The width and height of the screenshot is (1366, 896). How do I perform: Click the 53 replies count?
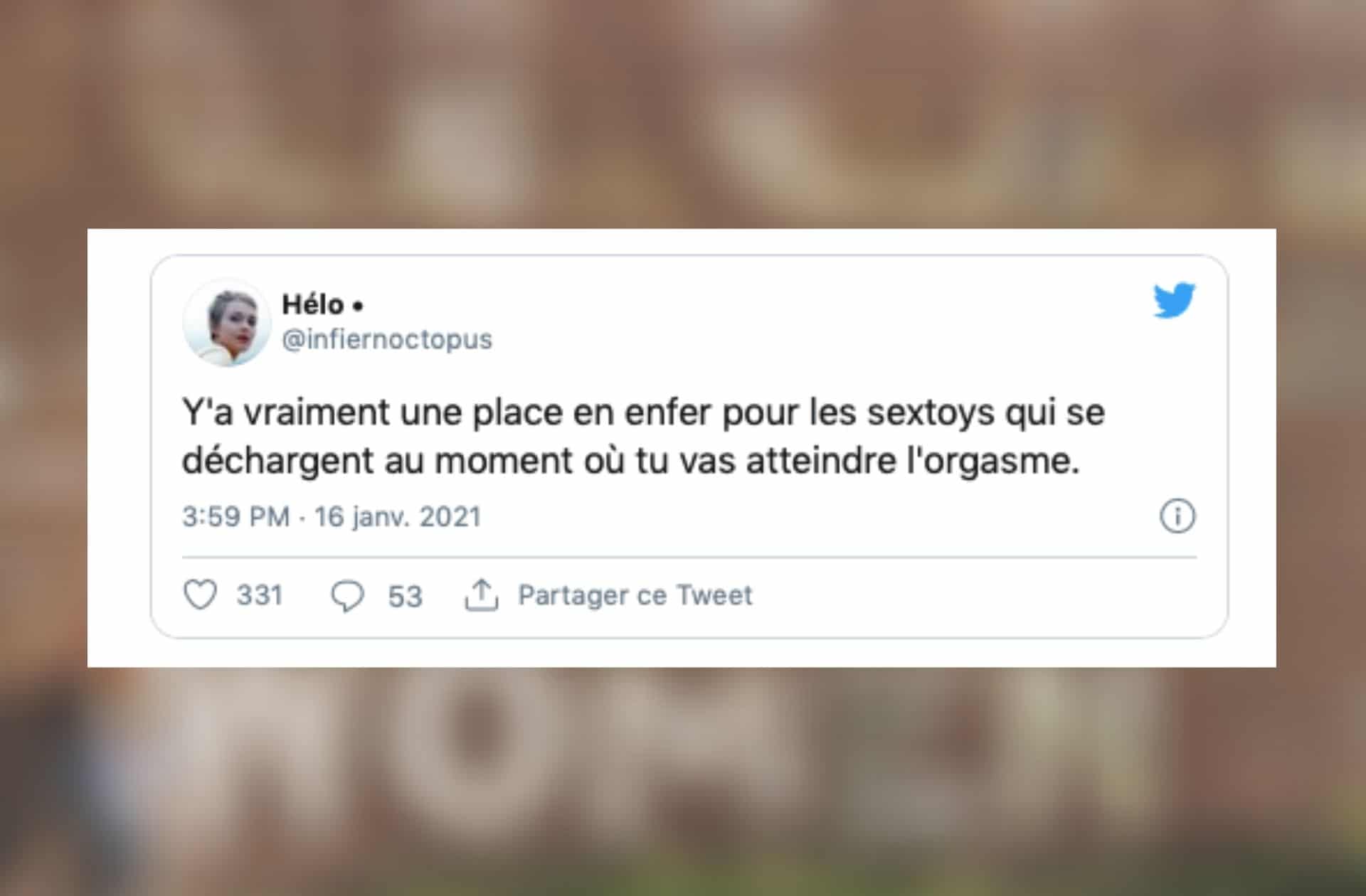click(x=405, y=597)
